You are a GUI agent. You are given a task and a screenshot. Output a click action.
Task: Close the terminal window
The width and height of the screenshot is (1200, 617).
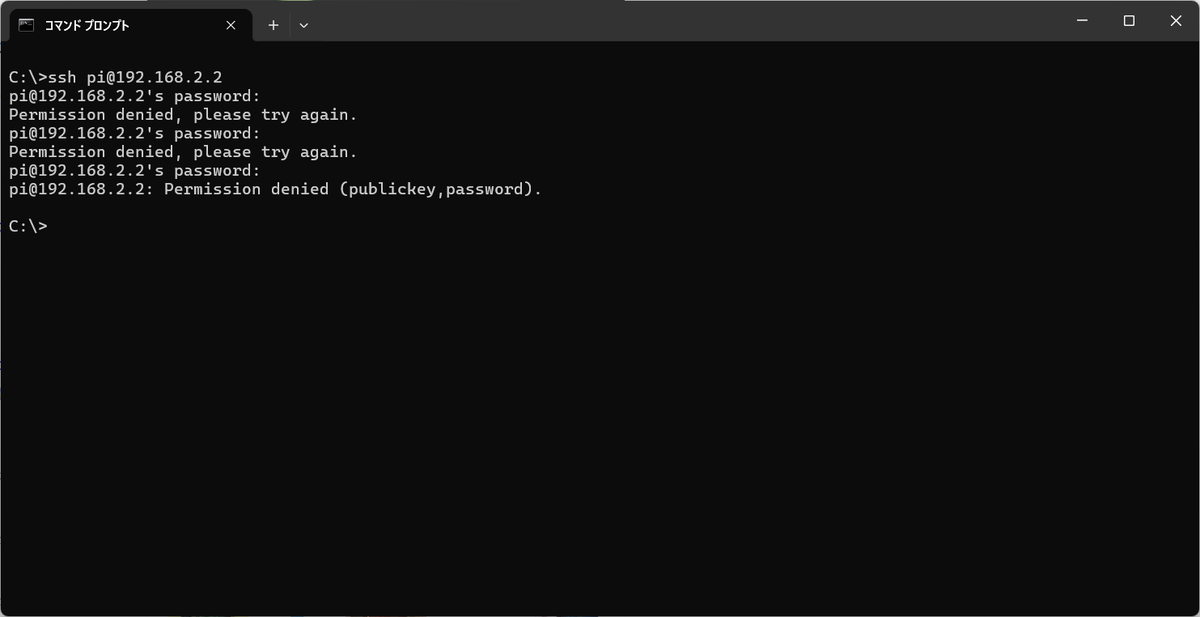coord(1176,20)
